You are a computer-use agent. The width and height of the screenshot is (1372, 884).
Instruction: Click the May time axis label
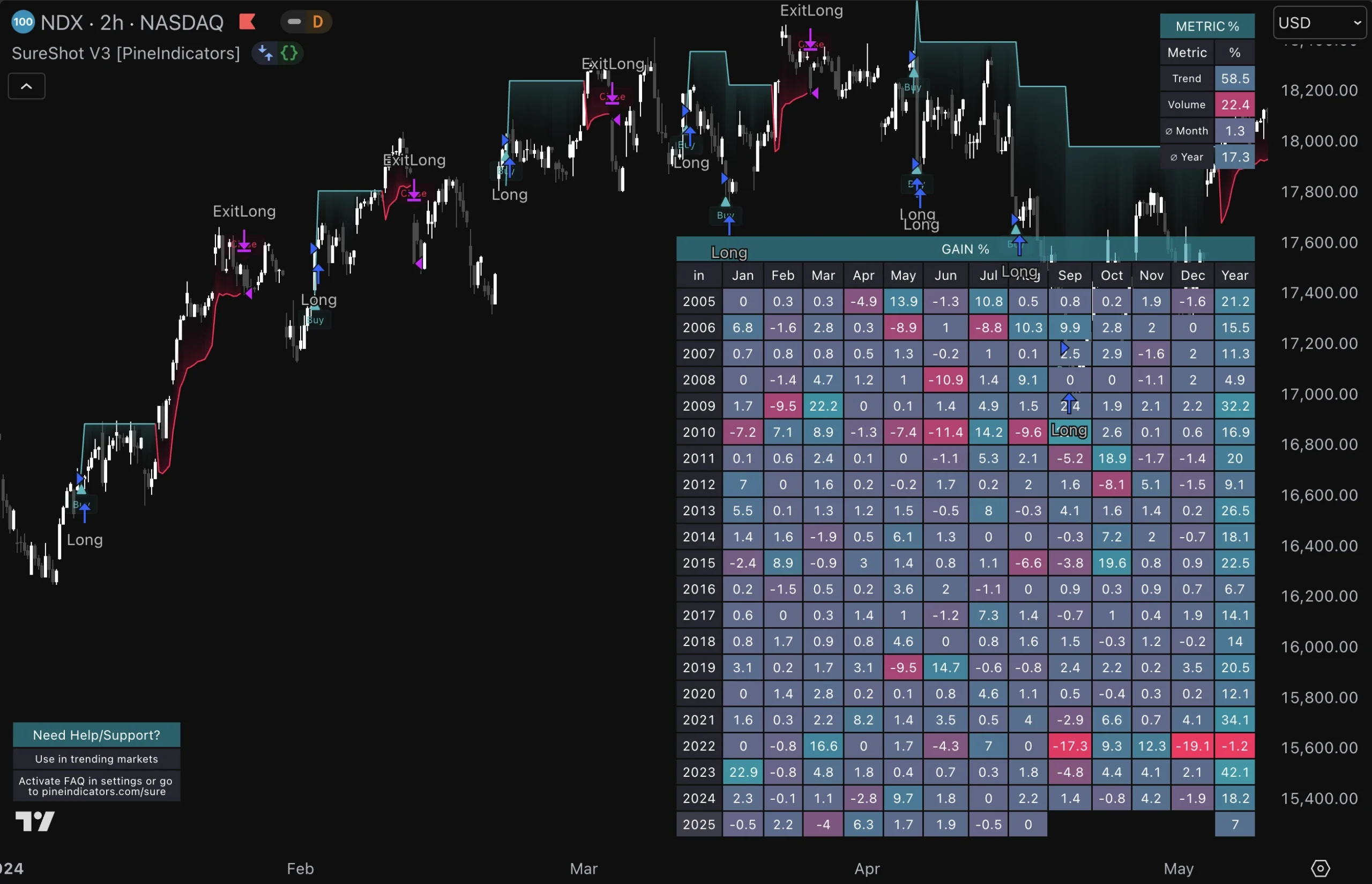click(x=1179, y=868)
